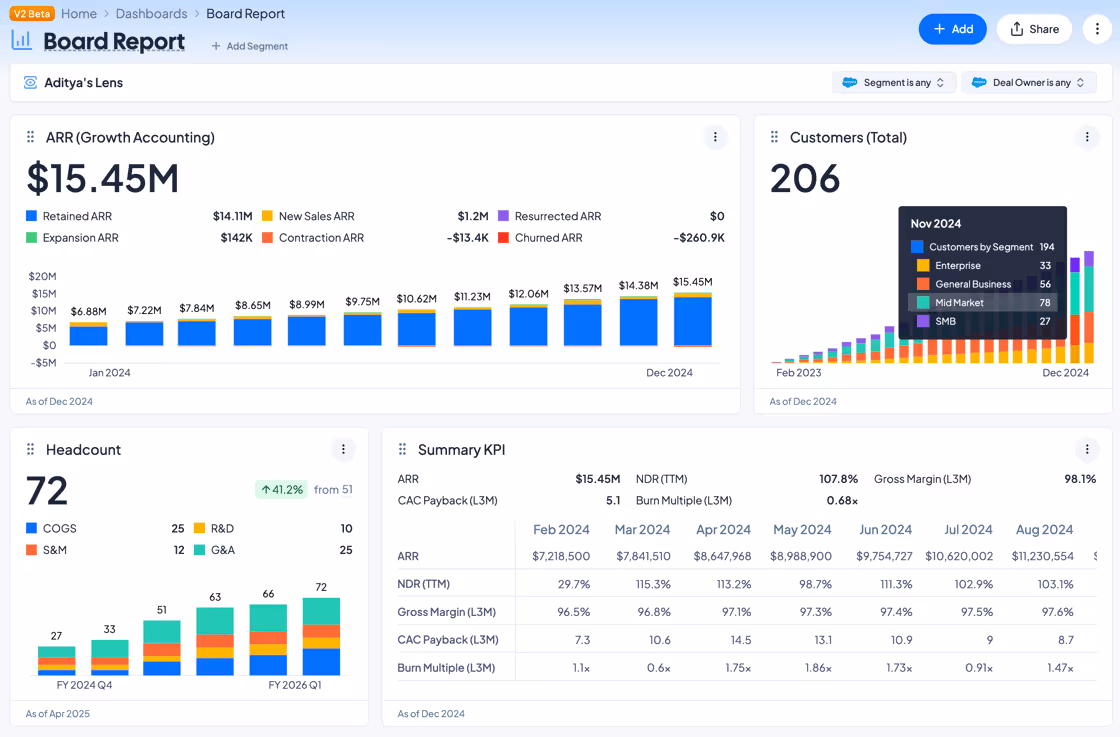This screenshot has height=737, width=1120.
Task: Click the headcount bar labeled 72
Action: coord(321,637)
